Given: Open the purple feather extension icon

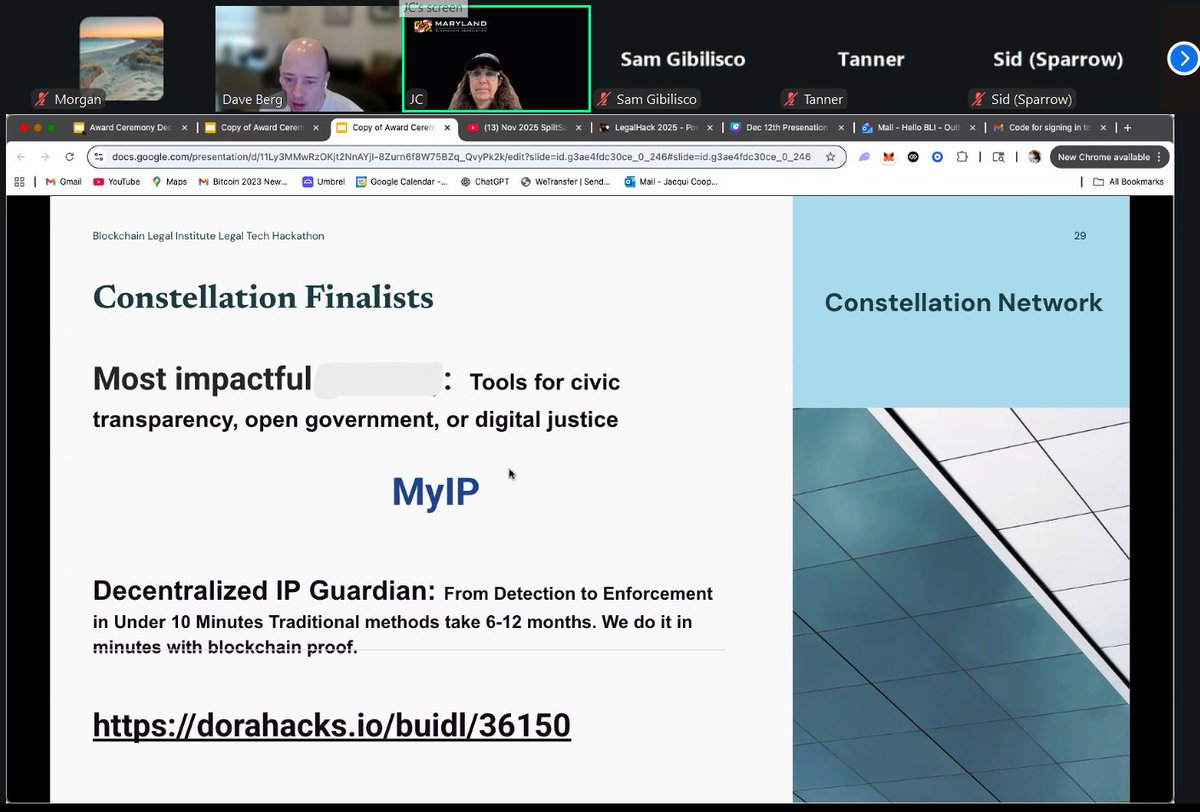Looking at the screenshot, I should [865, 157].
